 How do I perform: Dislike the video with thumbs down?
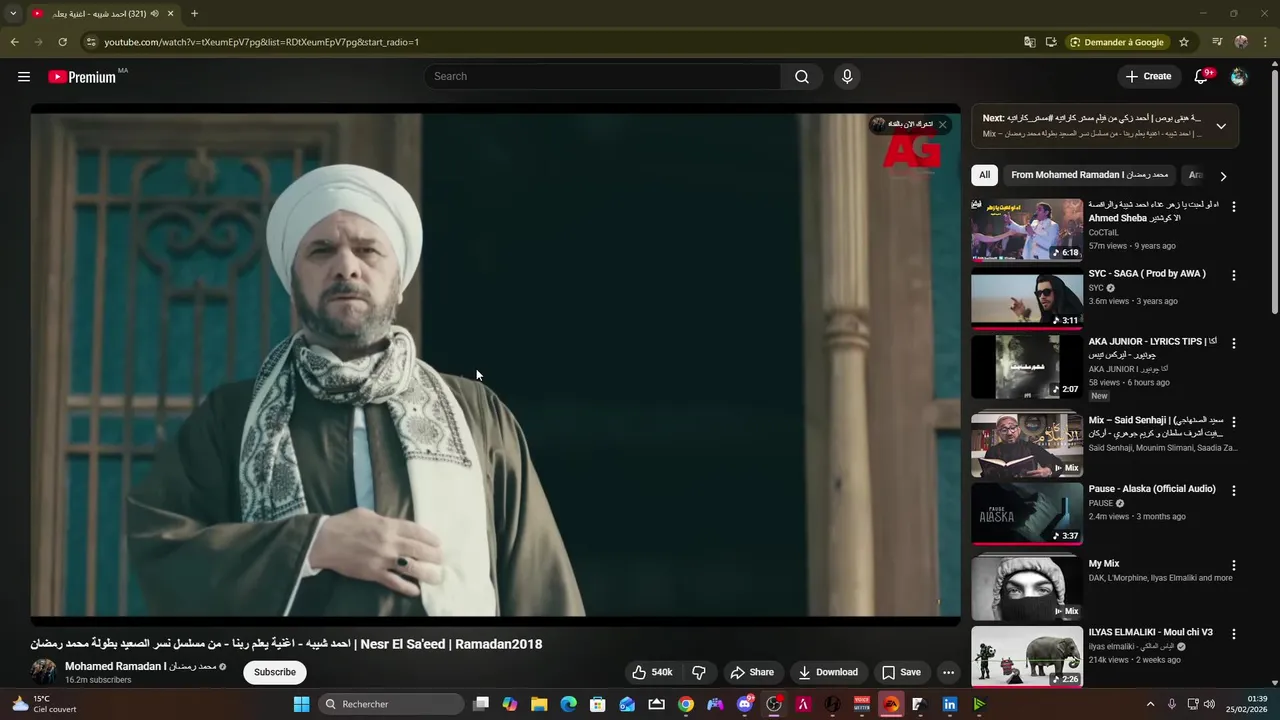point(699,672)
